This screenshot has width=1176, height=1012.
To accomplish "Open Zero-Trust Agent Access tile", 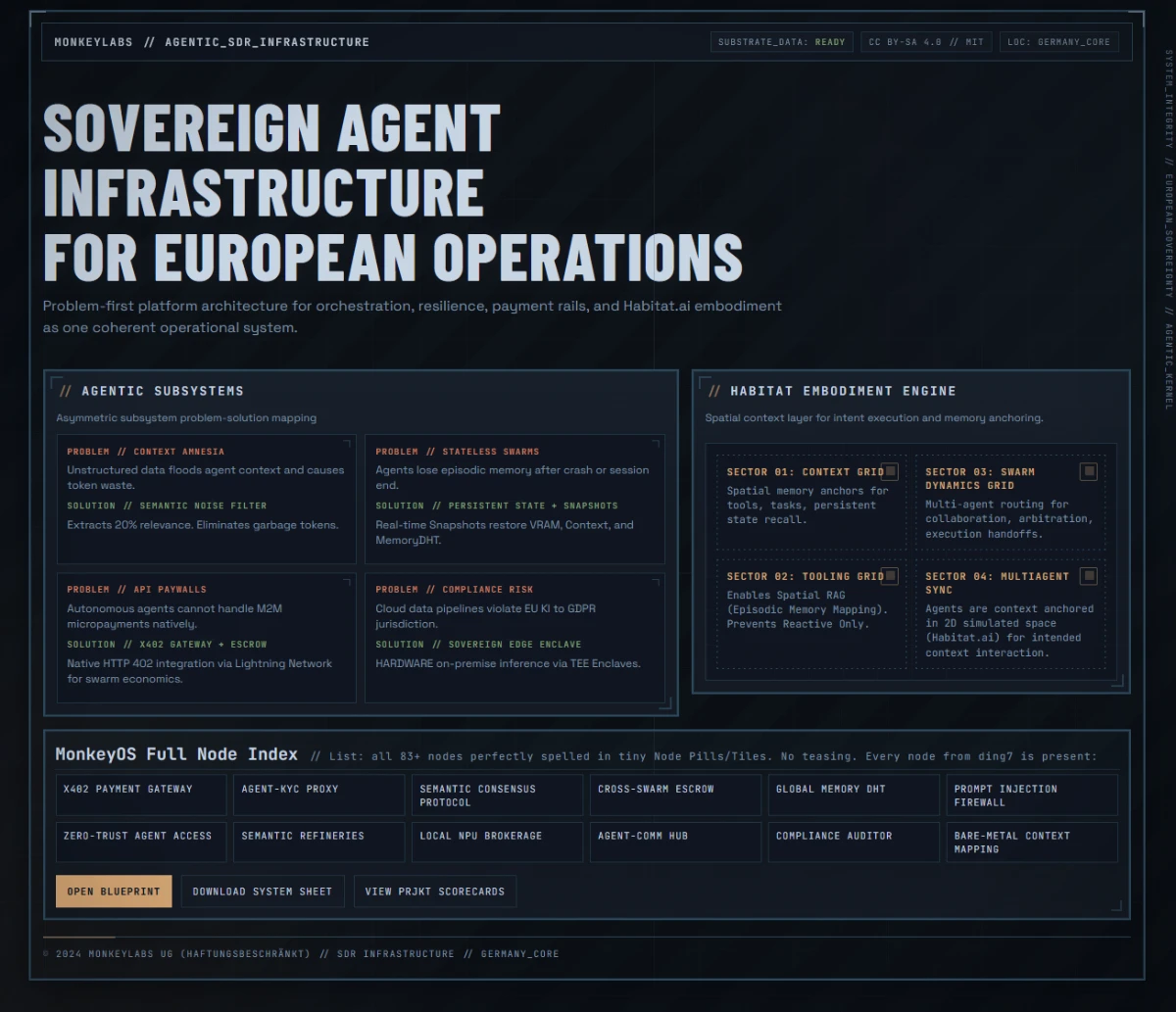I will 141,843.
